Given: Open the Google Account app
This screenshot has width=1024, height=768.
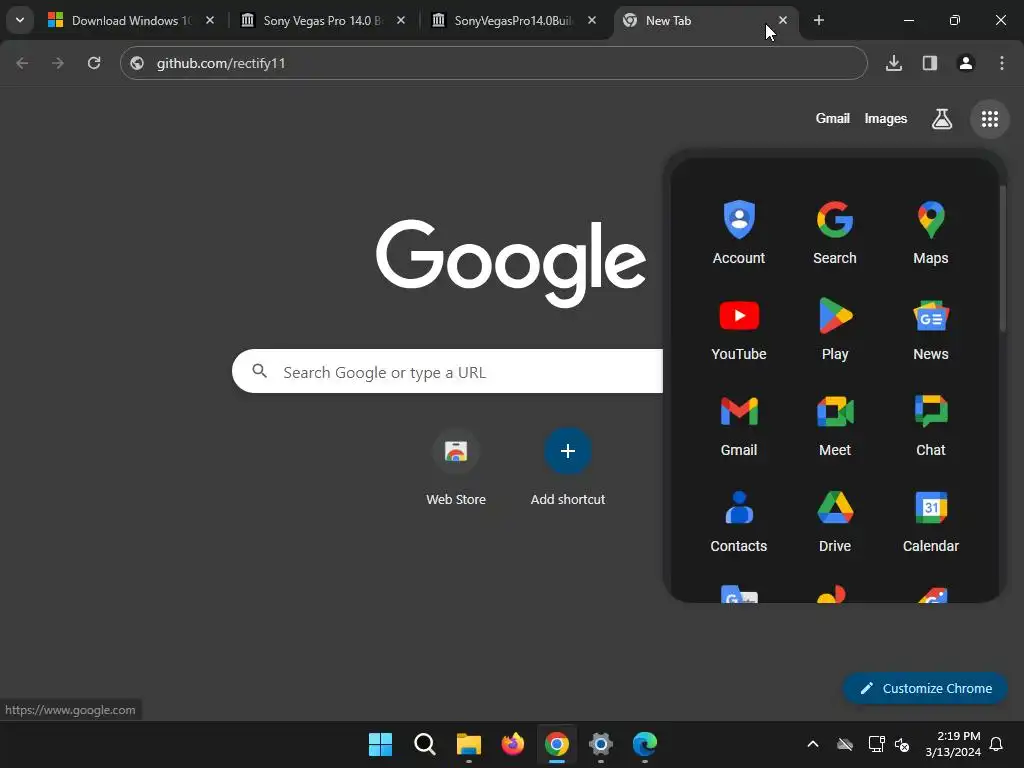Looking at the screenshot, I should pyautogui.click(x=739, y=231).
